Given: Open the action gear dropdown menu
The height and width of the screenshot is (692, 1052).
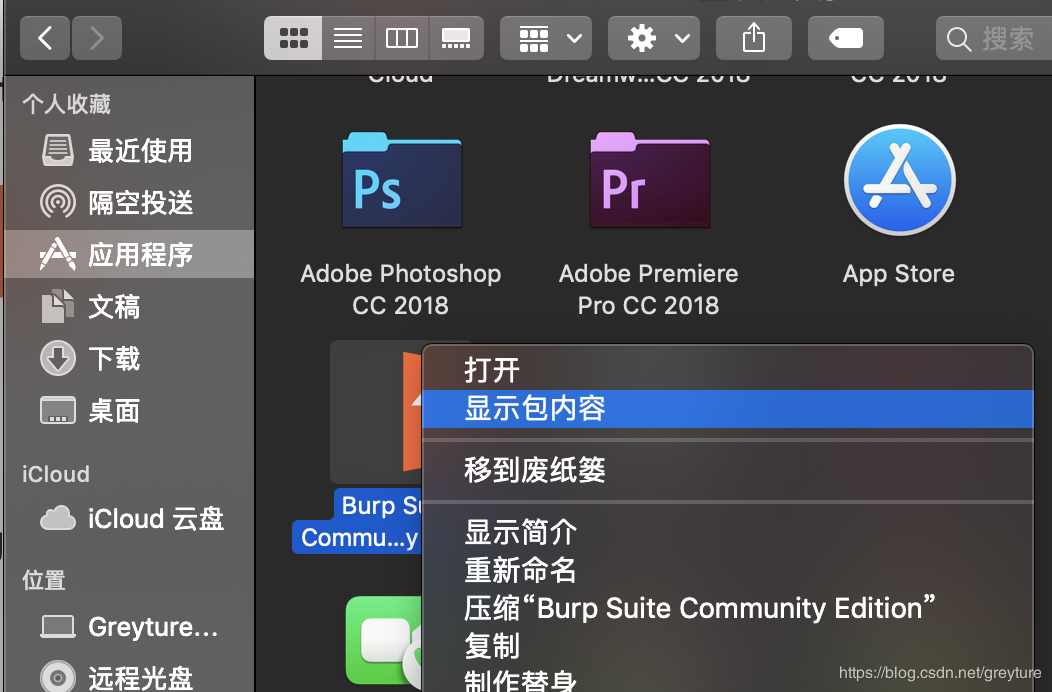Looking at the screenshot, I should [x=653, y=38].
